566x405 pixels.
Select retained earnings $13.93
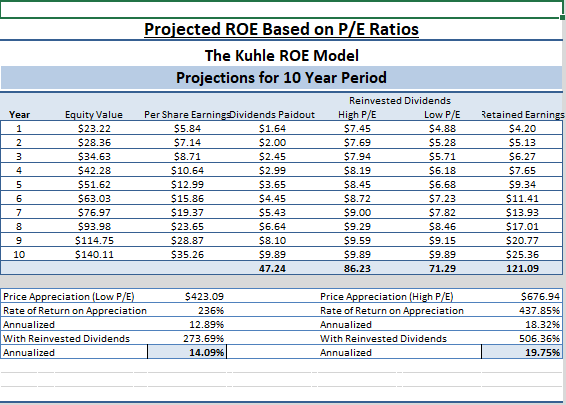pos(522,213)
